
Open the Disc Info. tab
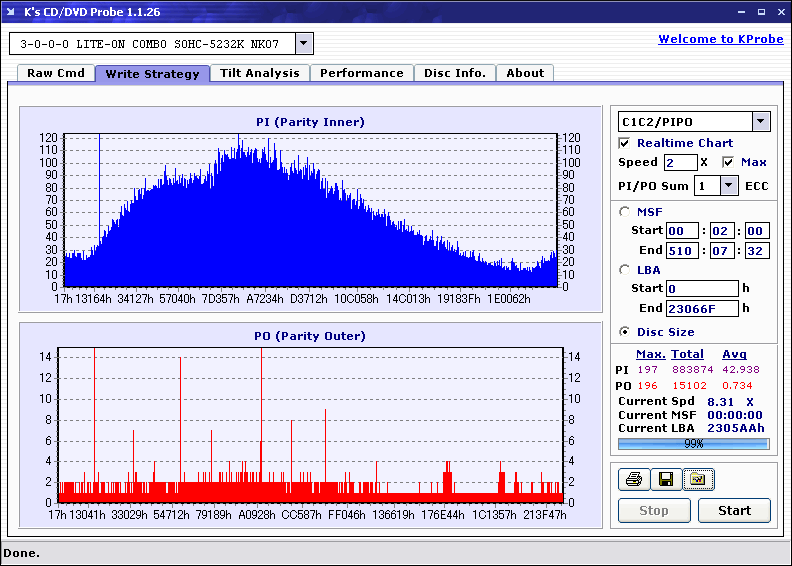[x=455, y=73]
